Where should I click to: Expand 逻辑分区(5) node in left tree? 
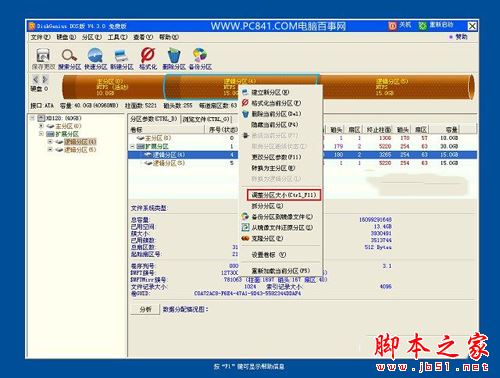click(50, 150)
